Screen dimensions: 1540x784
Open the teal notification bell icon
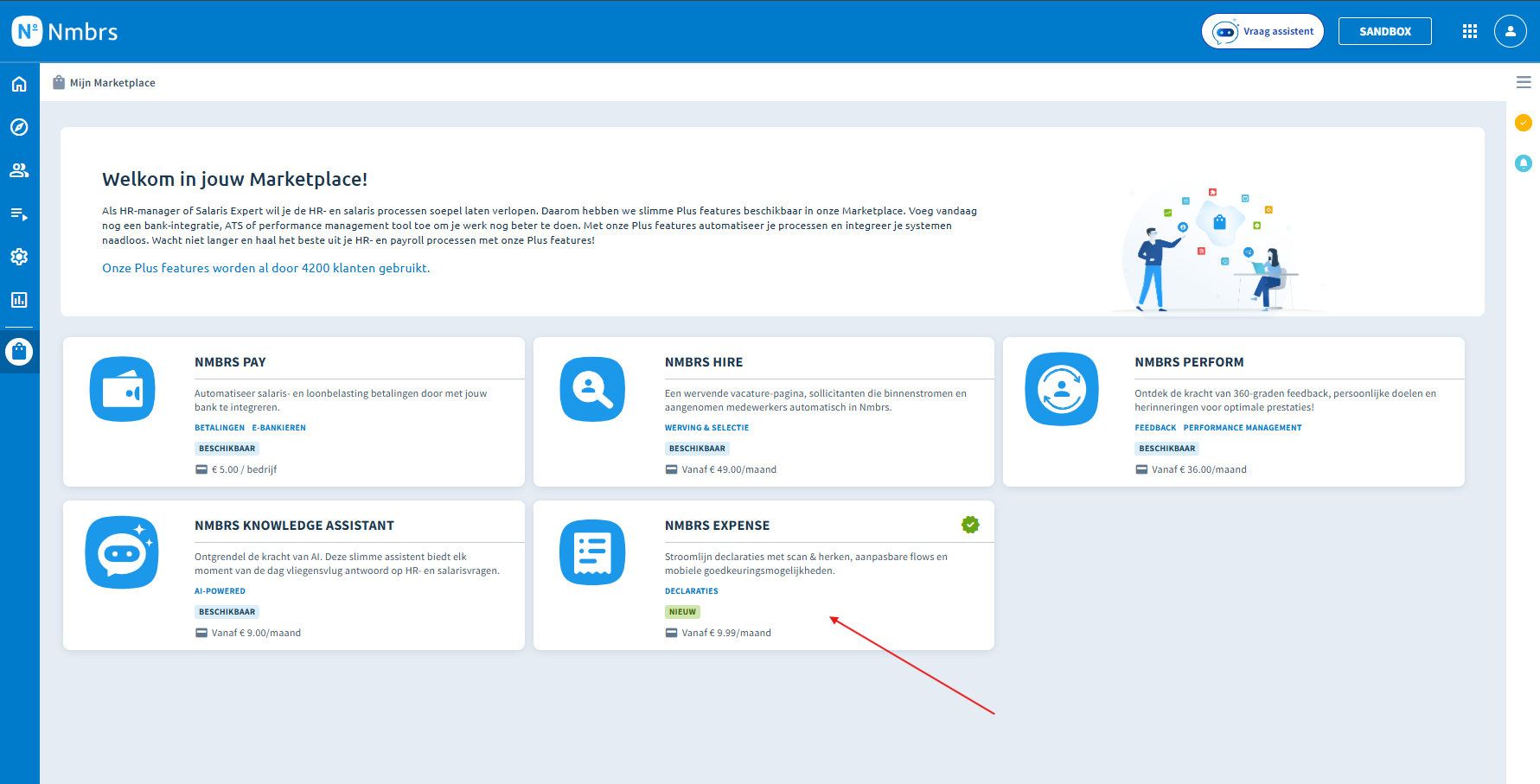(x=1524, y=163)
